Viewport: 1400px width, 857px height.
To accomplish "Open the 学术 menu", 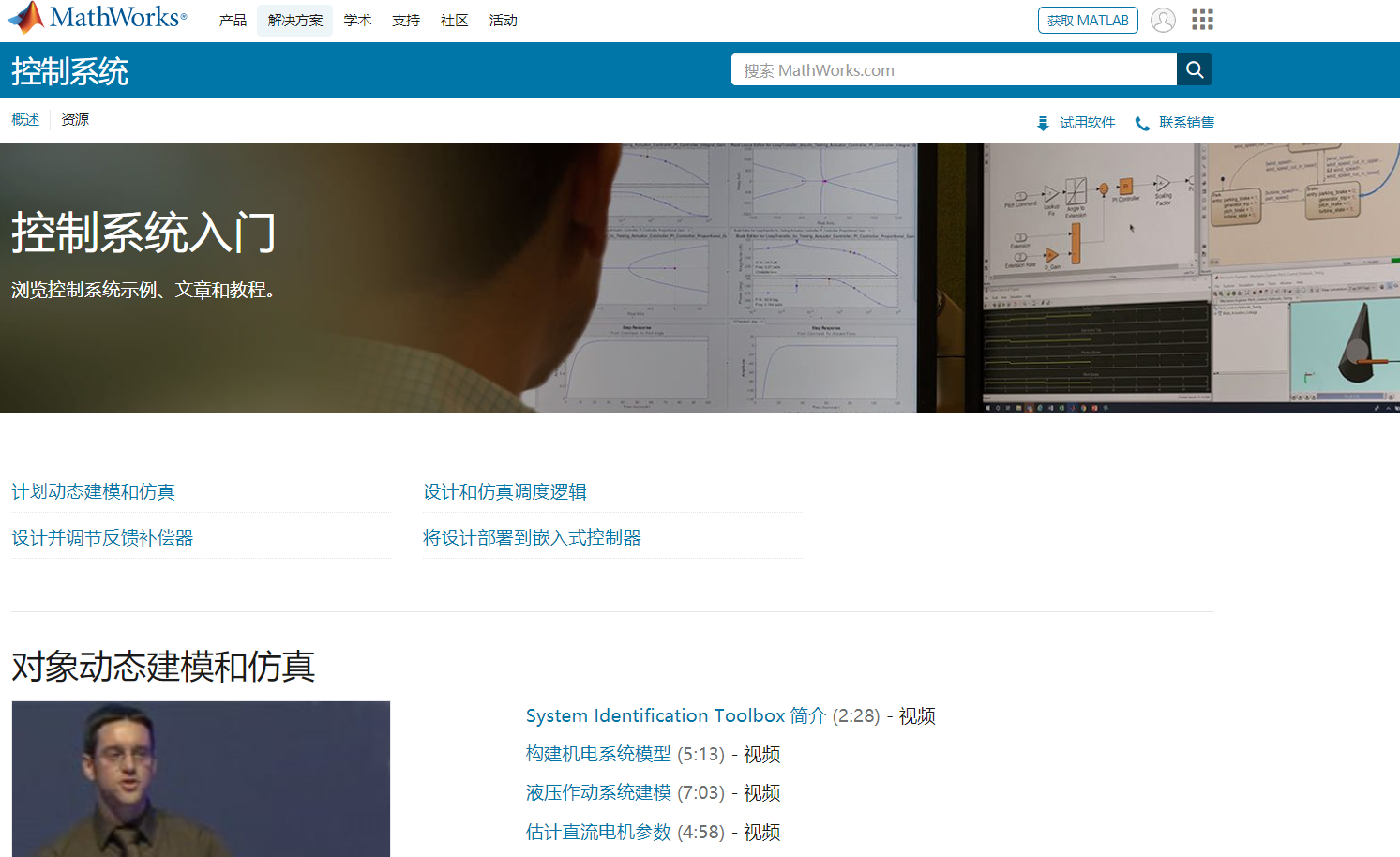I will pyautogui.click(x=357, y=20).
